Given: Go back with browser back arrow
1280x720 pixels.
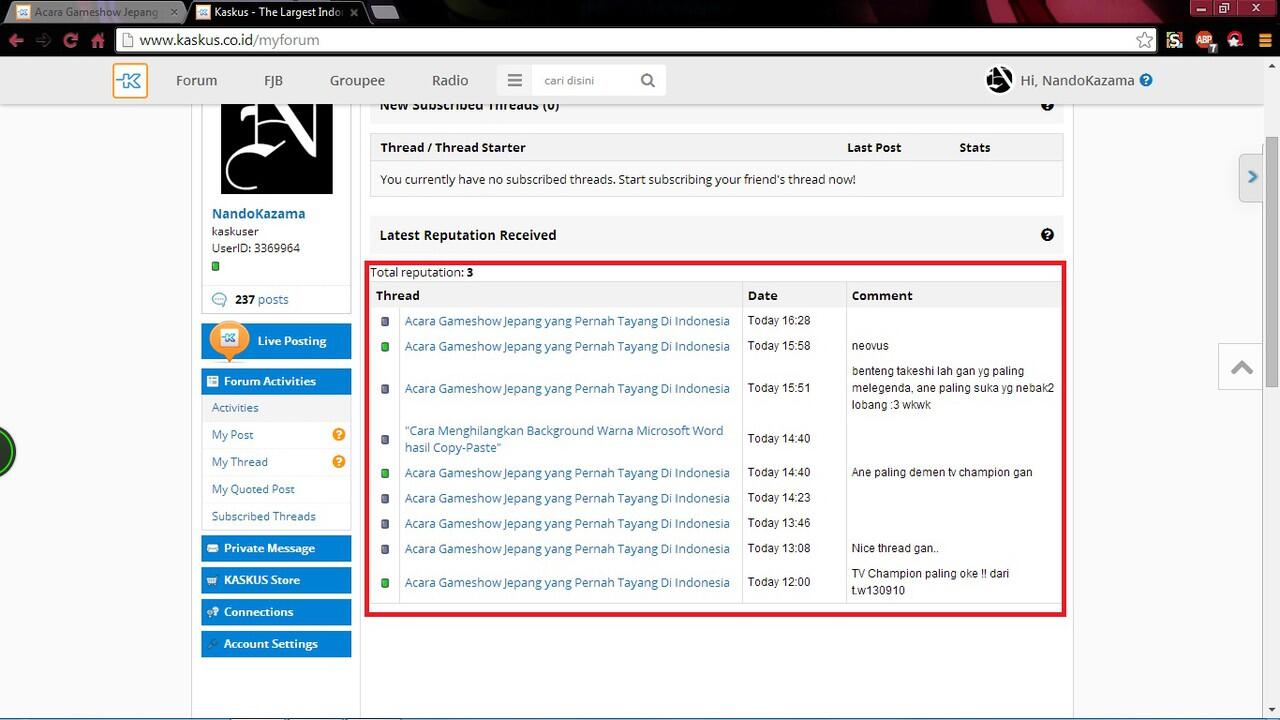Looking at the screenshot, I should (x=16, y=41).
